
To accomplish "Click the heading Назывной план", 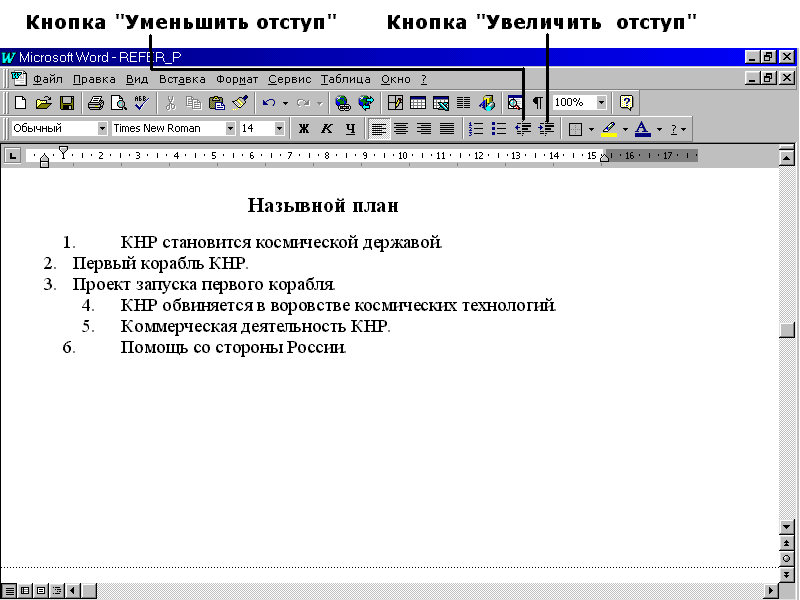I will tap(323, 205).
